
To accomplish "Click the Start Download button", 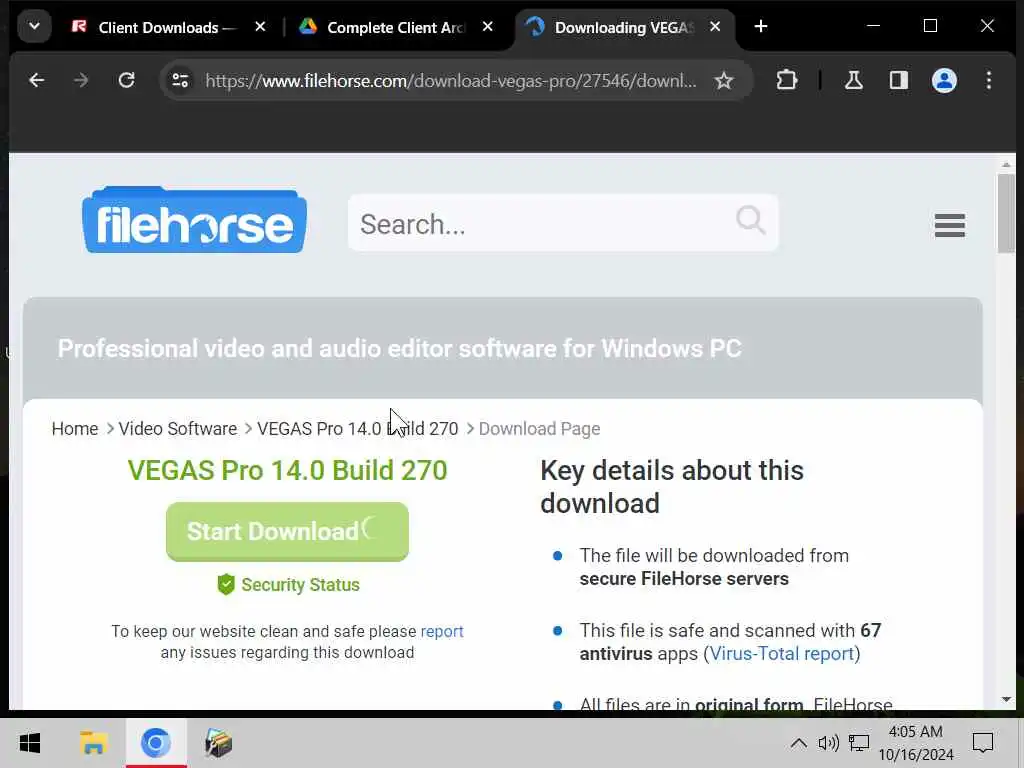I will point(287,532).
